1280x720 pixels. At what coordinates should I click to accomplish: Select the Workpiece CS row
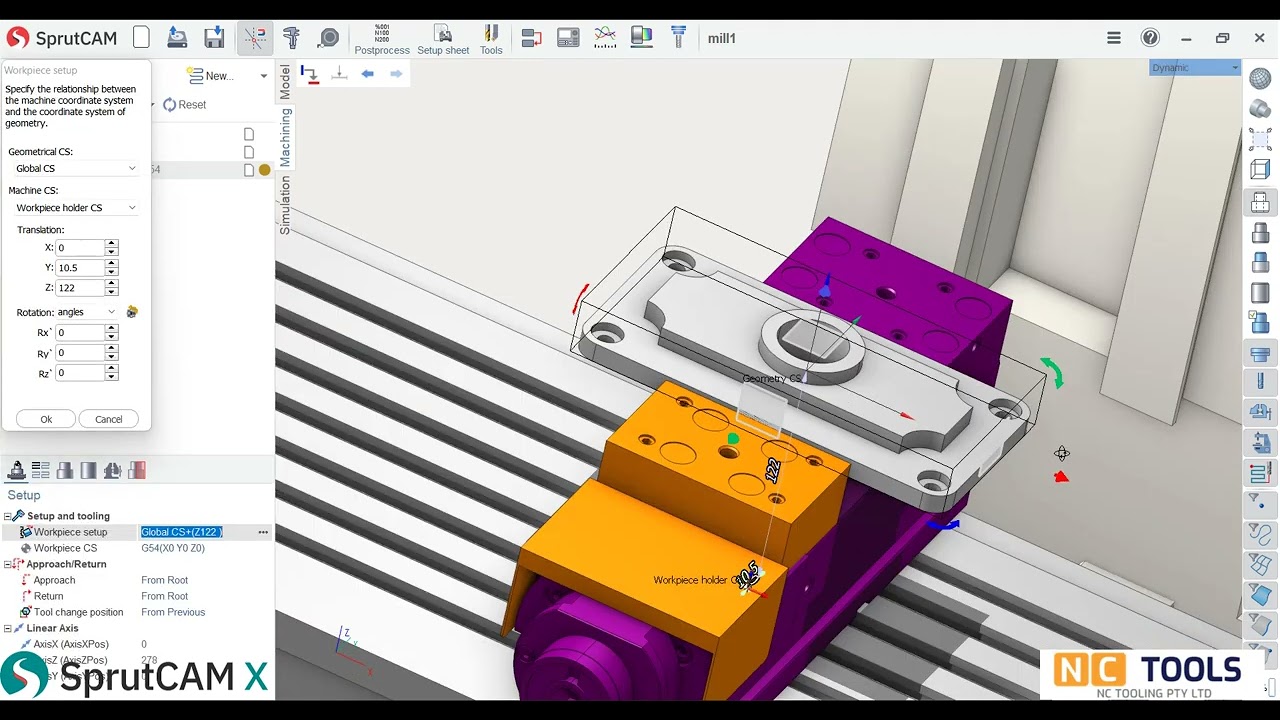137,548
